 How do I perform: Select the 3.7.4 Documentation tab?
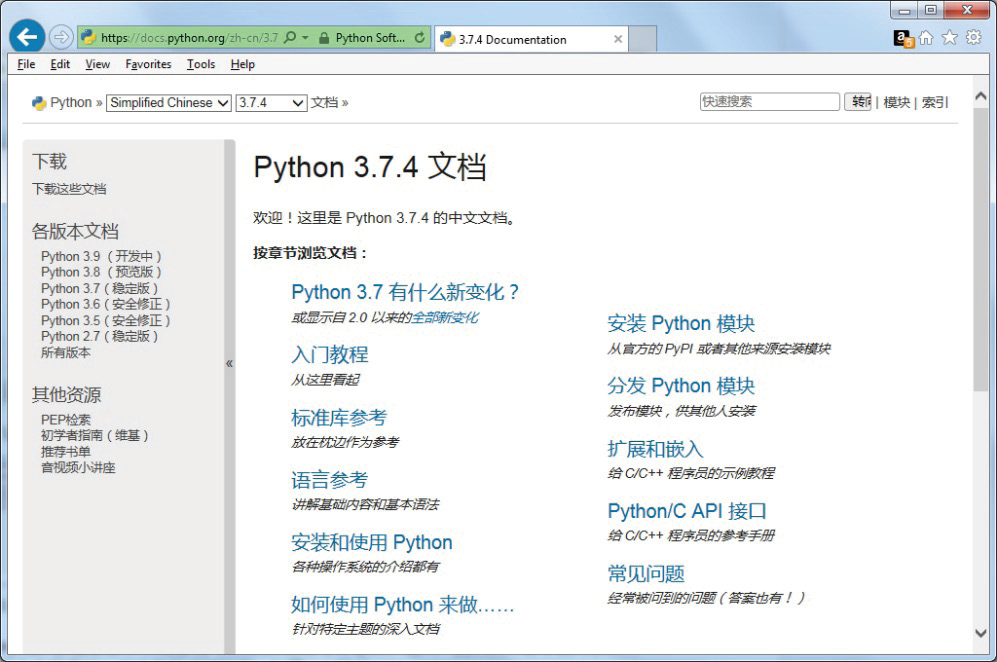pos(531,39)
